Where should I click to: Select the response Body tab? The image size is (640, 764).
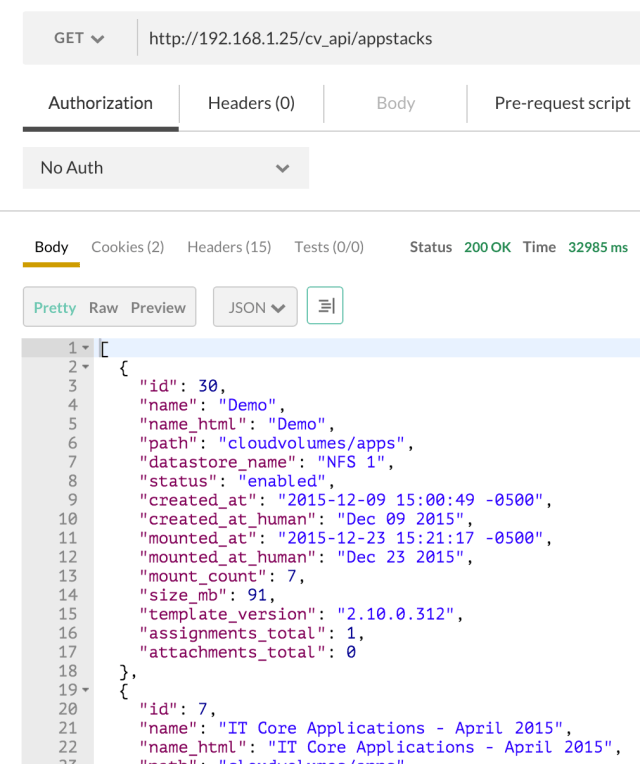click(52, 247)
